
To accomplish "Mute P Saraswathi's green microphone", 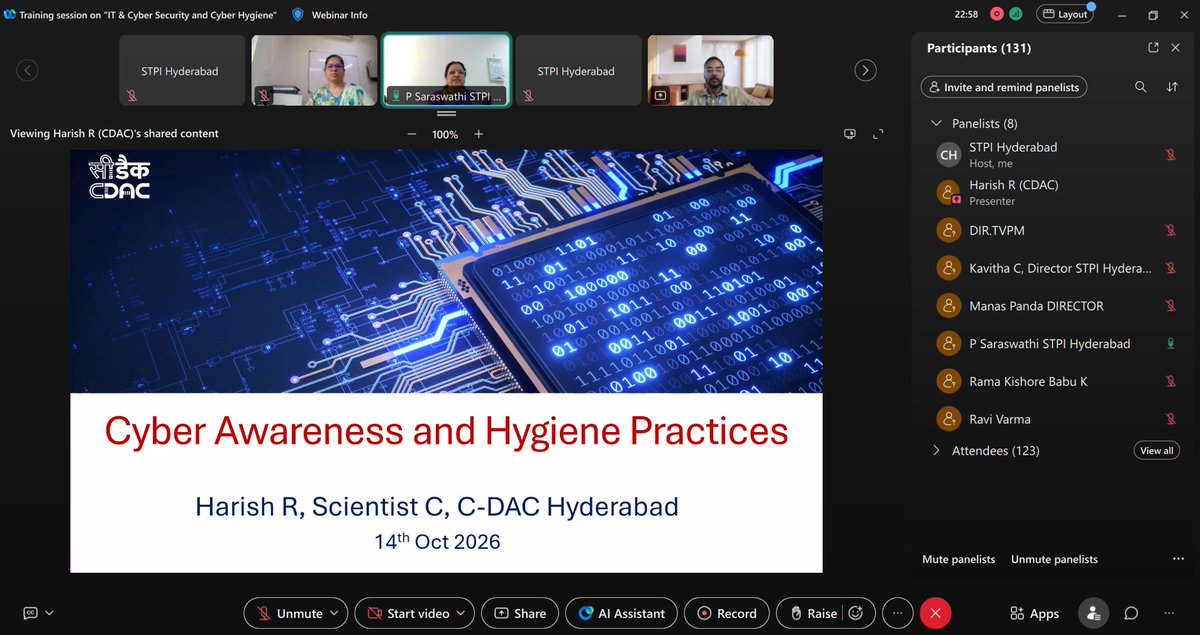I will 1170,343.
